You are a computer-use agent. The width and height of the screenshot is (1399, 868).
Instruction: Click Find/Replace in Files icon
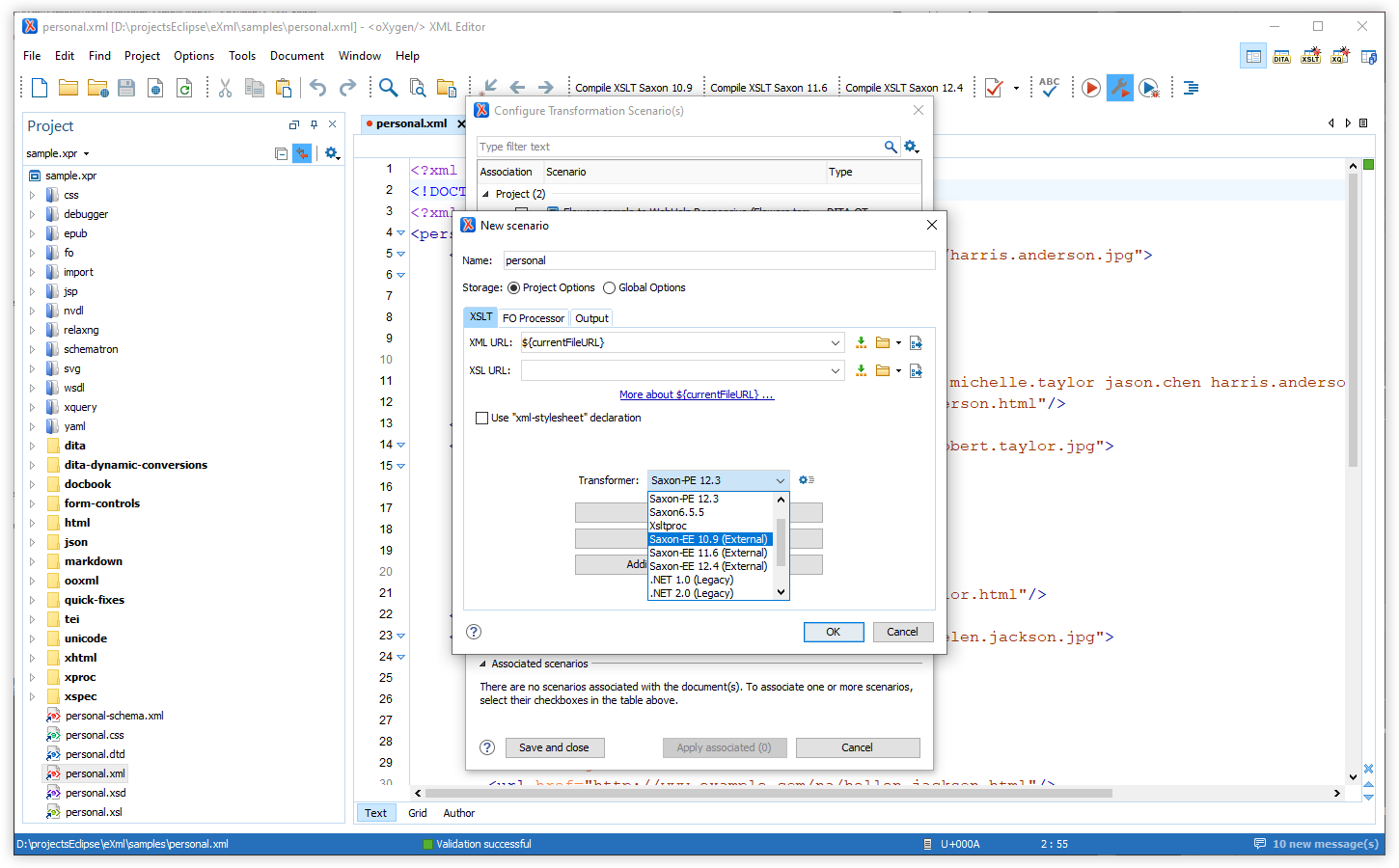pos(418,88)
